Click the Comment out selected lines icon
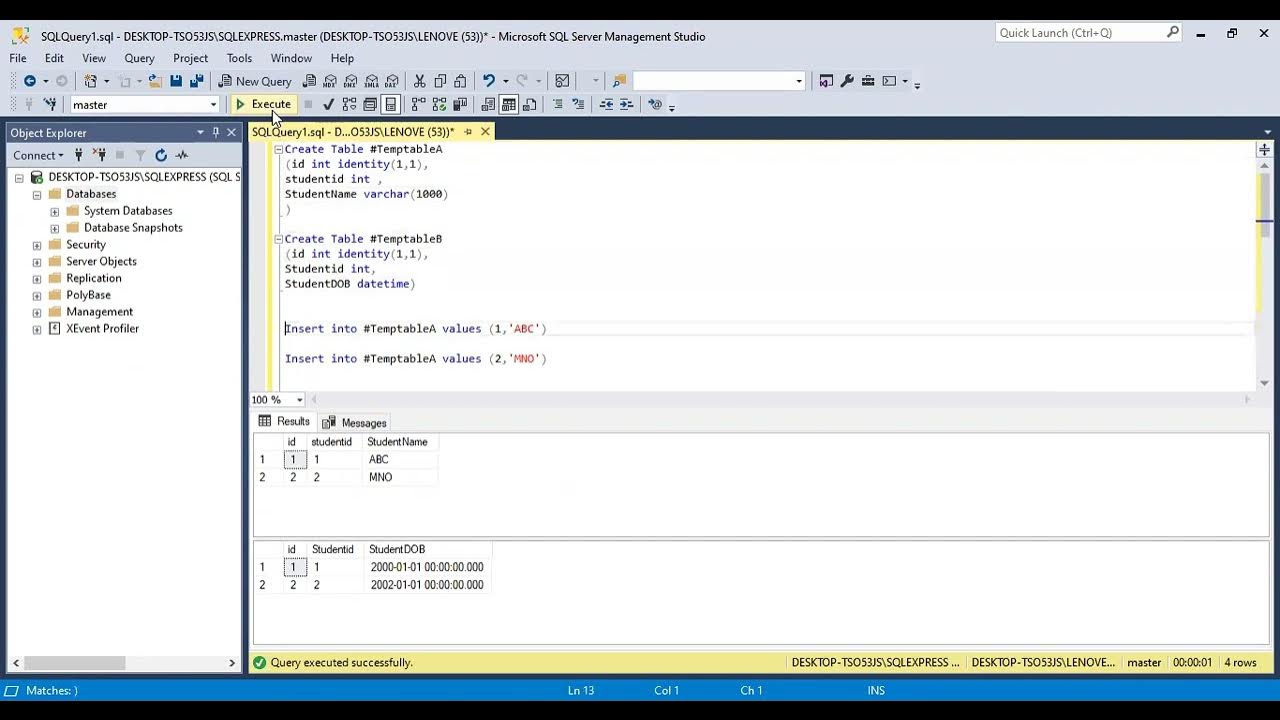The image size is (1280, 720). [557, 104]
